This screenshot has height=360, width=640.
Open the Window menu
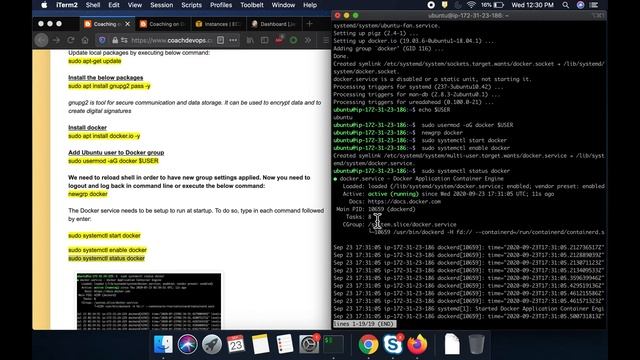(x=283, y=5)
